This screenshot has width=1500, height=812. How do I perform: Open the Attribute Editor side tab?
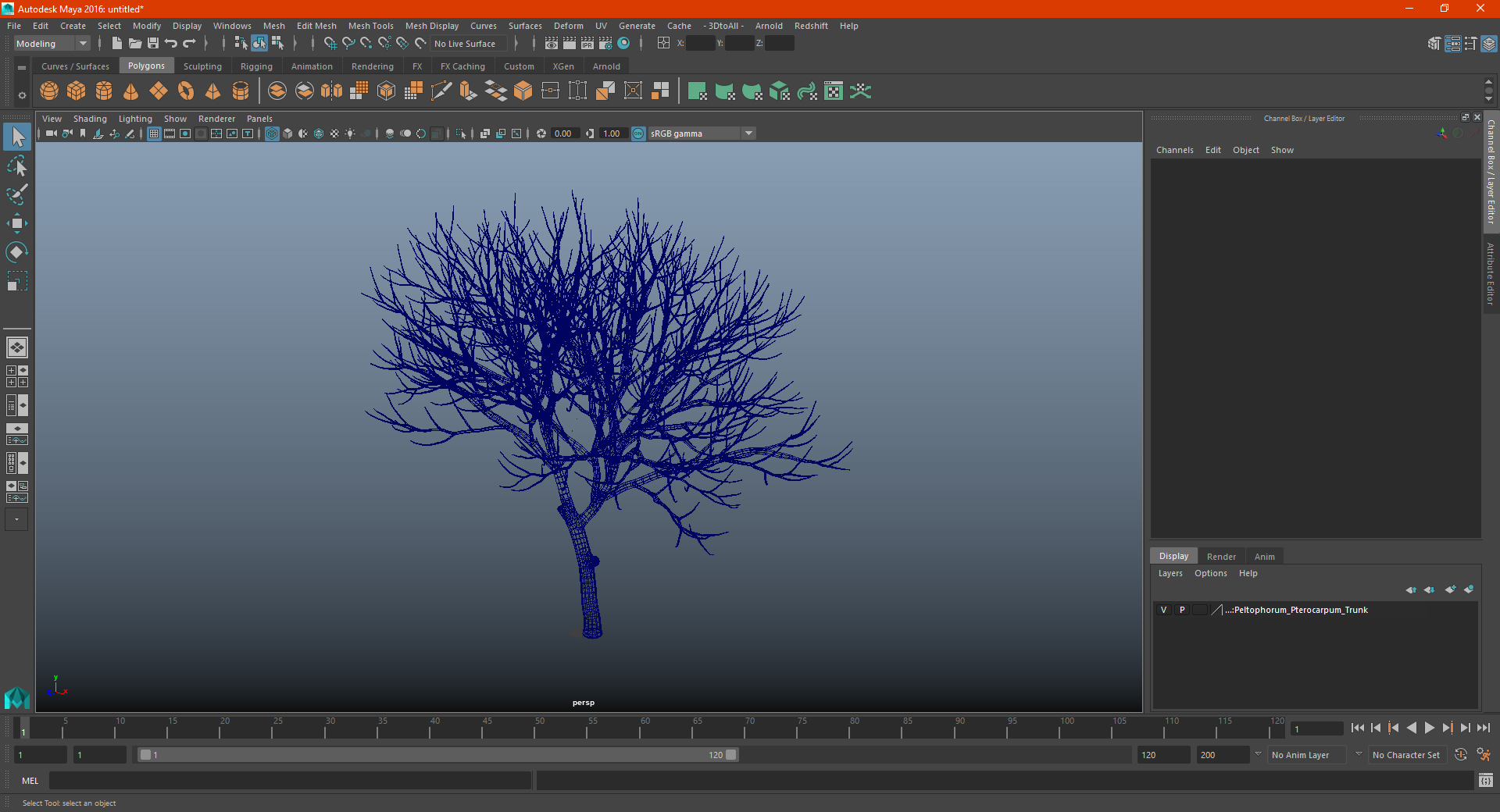point(1491,273)
